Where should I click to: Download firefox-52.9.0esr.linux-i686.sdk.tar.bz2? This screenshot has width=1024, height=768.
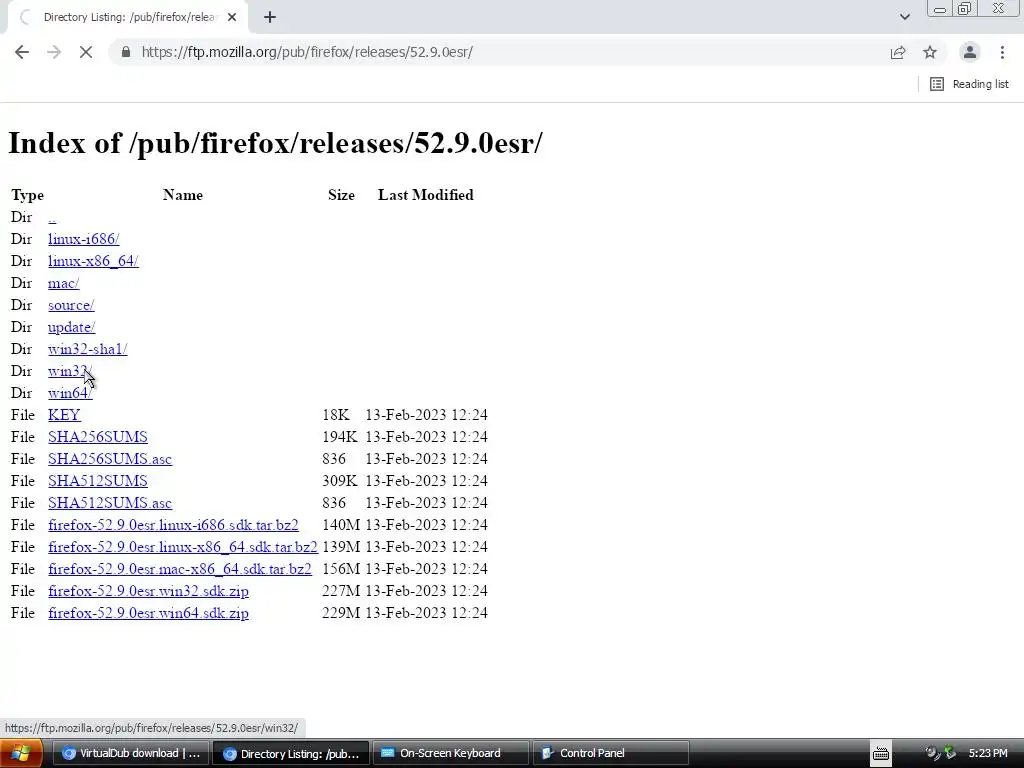point(173,525)
